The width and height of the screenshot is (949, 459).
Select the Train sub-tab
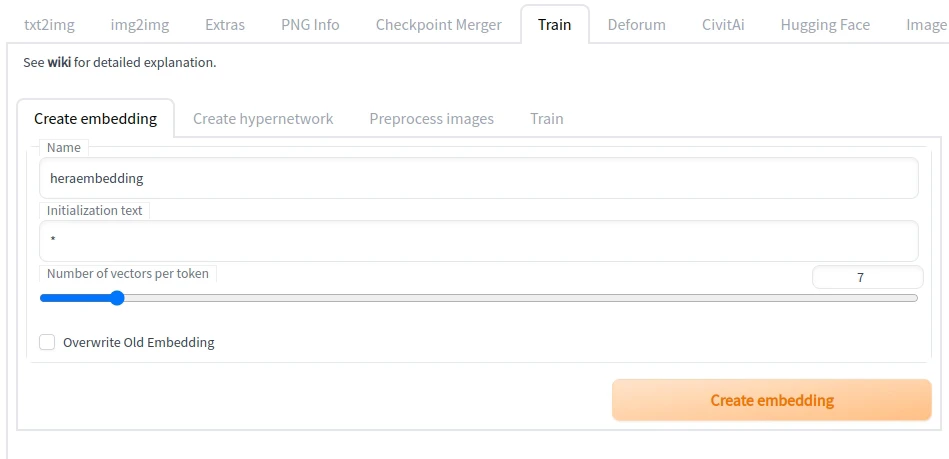point(546,118)
